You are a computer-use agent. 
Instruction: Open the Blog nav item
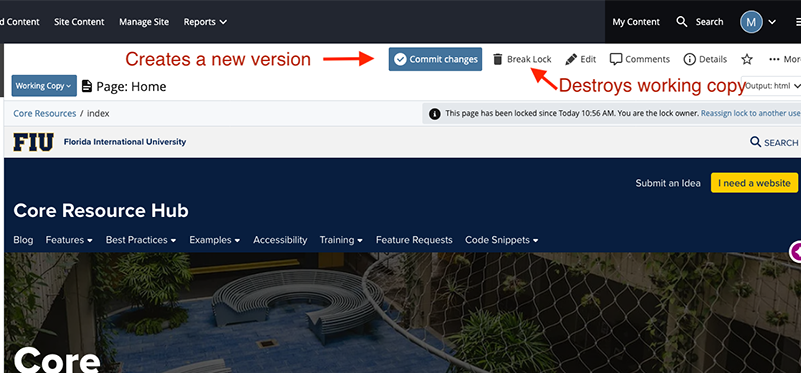23,240
